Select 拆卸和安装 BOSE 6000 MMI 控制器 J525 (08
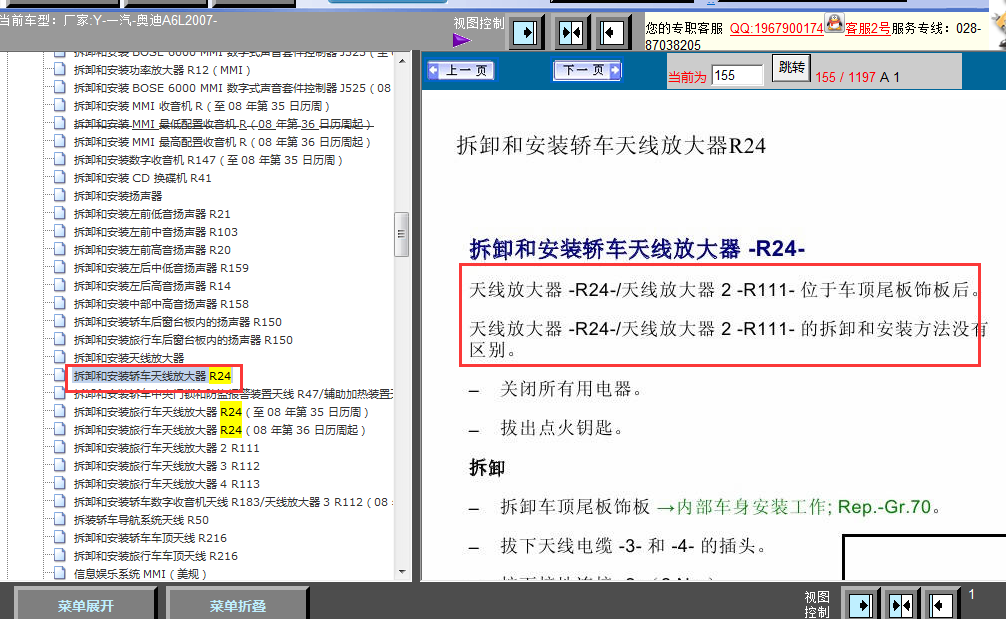The image size is (1006, 619). pos(232,88)
